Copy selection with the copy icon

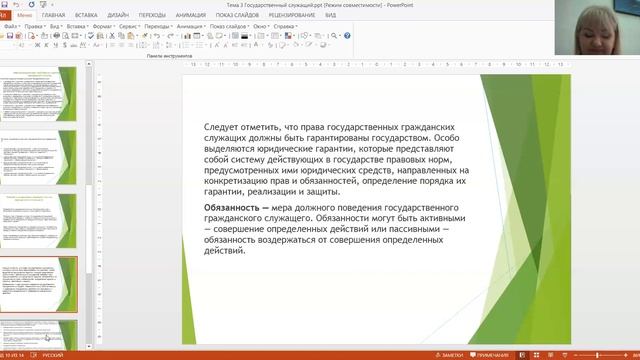click(121, 36)
